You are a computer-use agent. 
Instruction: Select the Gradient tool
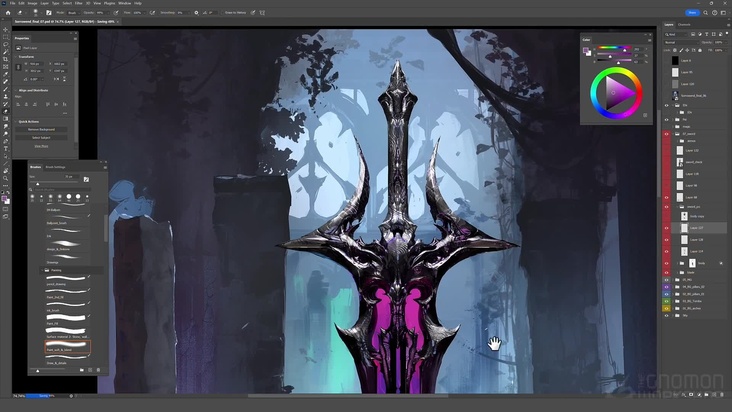(x=6, y=119)
